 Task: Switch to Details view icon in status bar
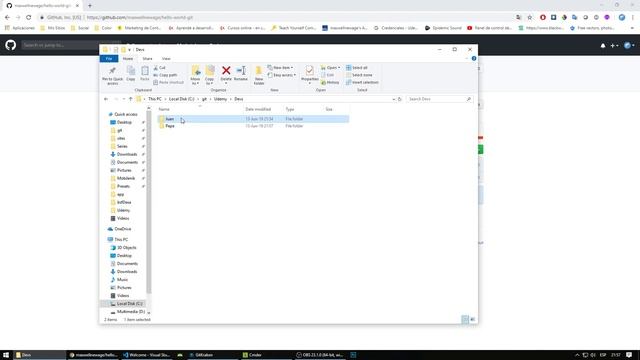(465, 320)
